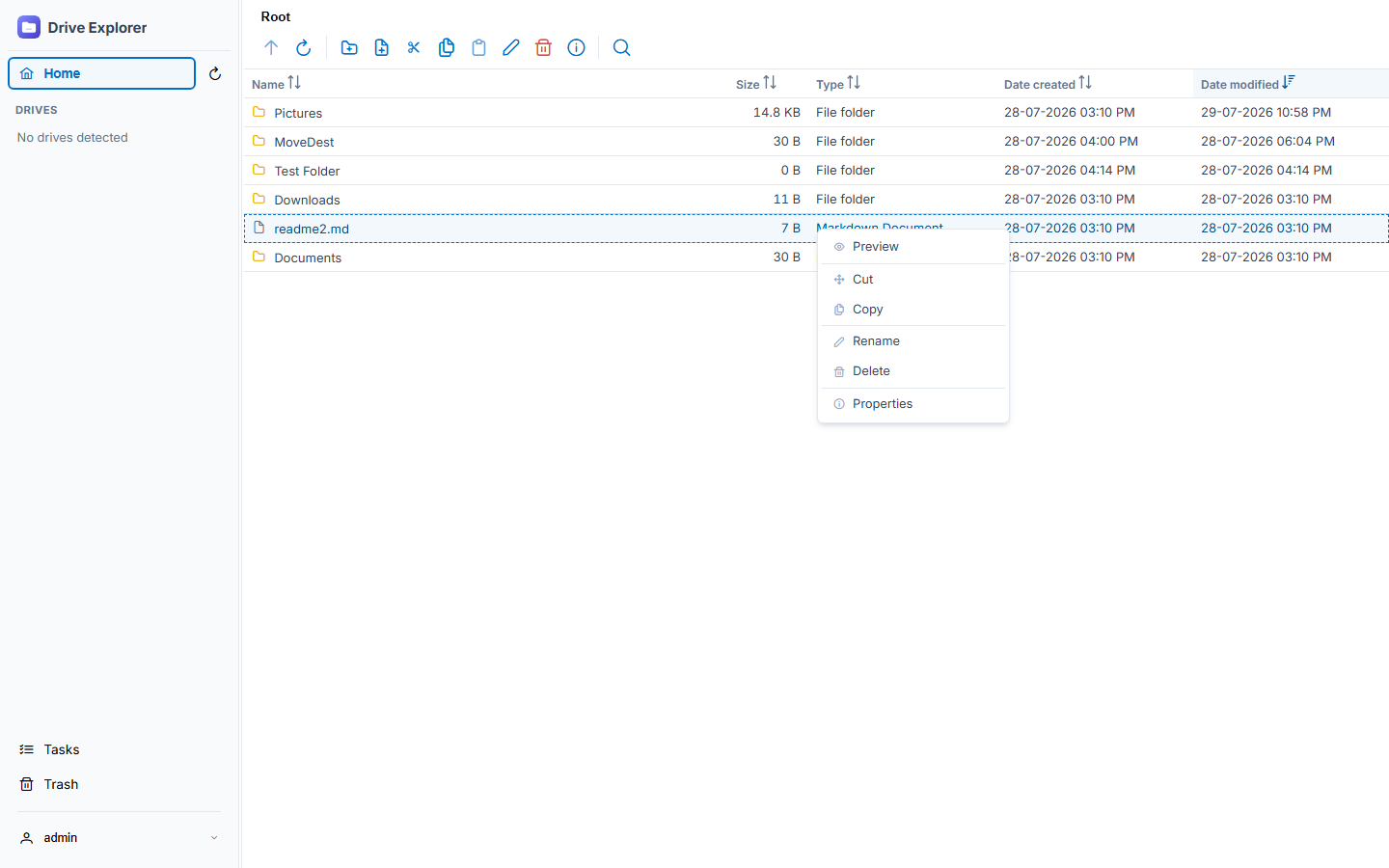Sort files by Size column
1389x868 pixels.
pos(756,84)
